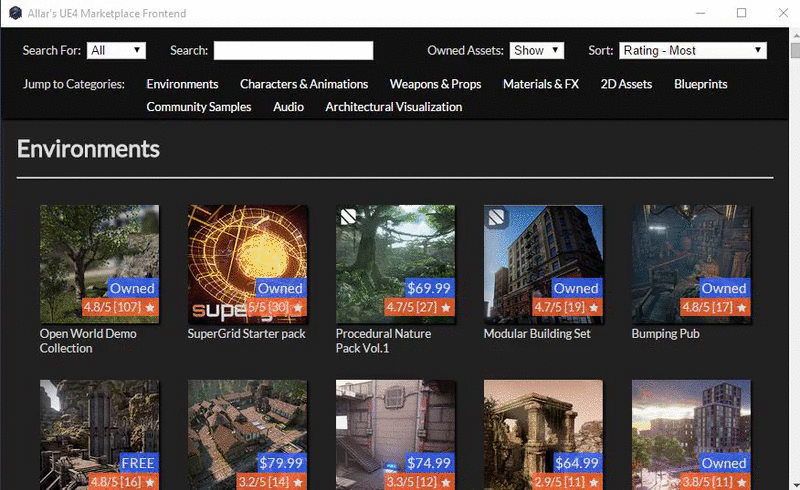Click the scrollbar down arrow
Viewport: 800px width, 490px height.
tap(795, 484)
